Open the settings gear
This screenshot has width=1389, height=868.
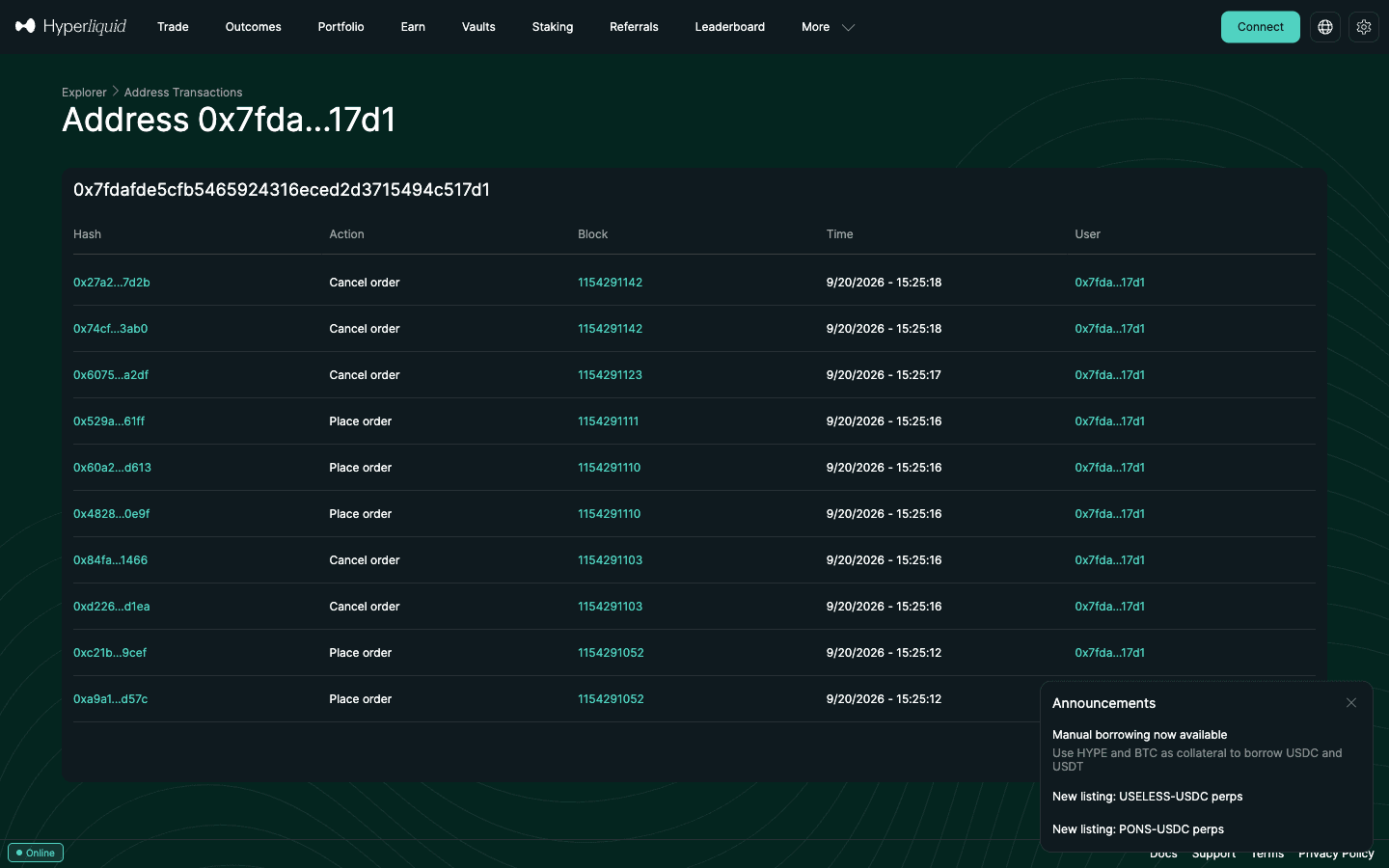1364,27
